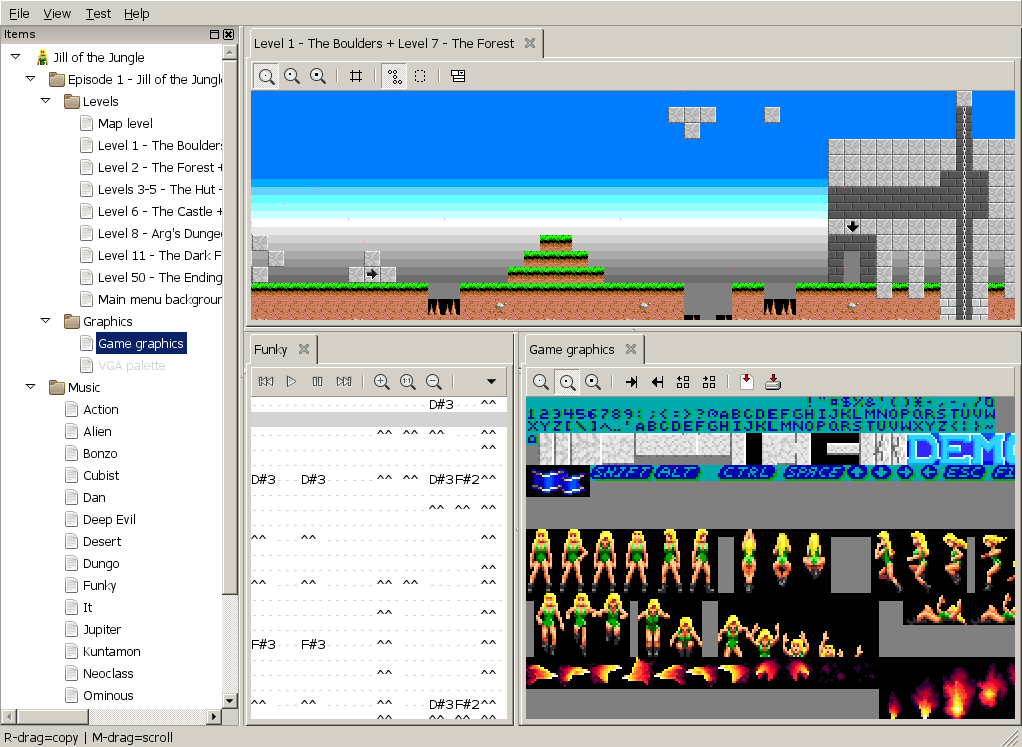1022x747 pixels.
Task: Select the Deep Evil song
Action: pos(109,520)
